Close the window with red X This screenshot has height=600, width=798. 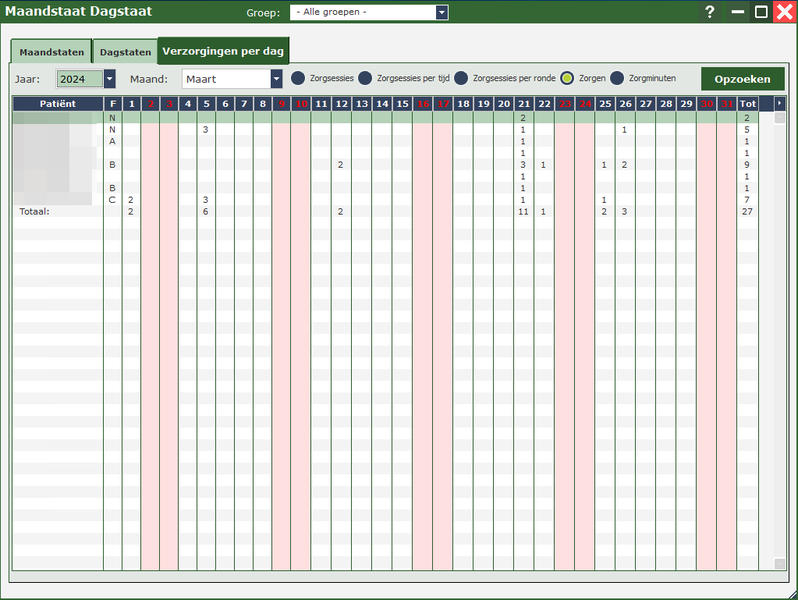tap(784, 12)
